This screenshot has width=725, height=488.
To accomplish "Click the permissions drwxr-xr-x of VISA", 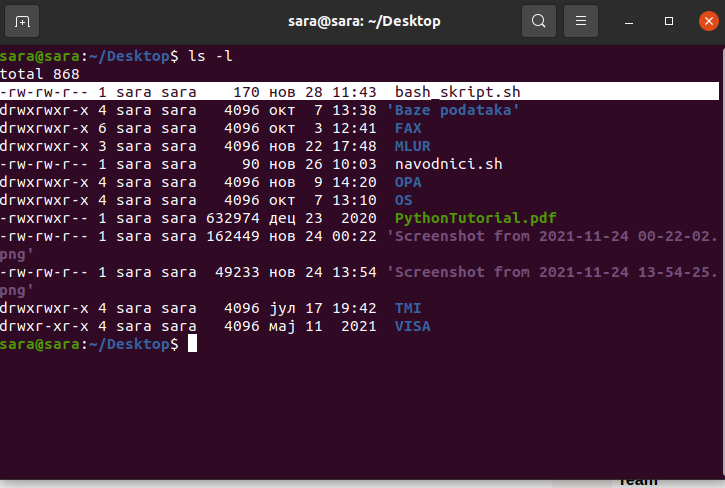I will [44, 327].
